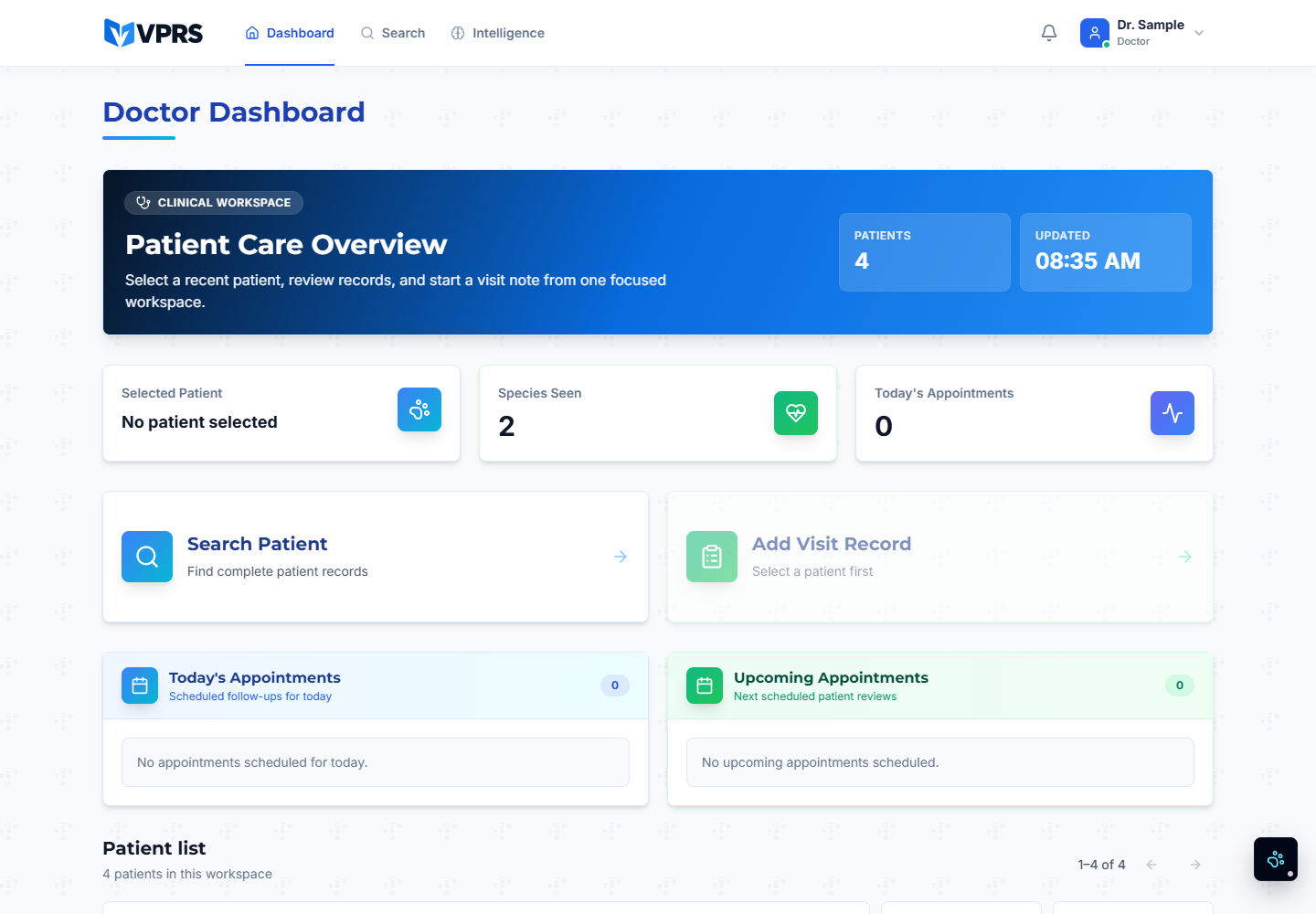Image resolution: width=1316 pixels, height=914 pixels.
Task: Click the VPRS logo
Action: [154, 33]
